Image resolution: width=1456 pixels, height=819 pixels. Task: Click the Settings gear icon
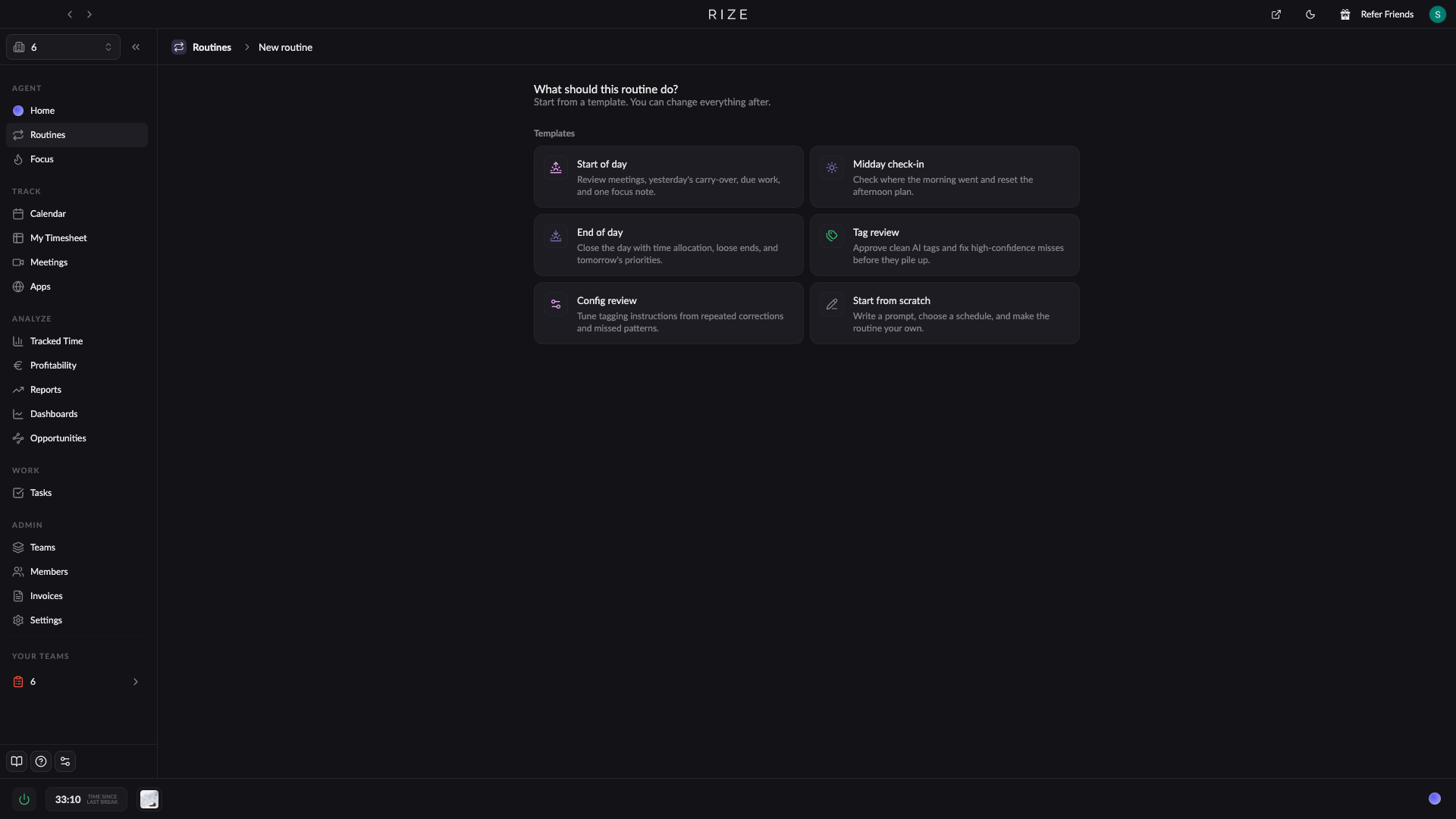coord(18,620)
